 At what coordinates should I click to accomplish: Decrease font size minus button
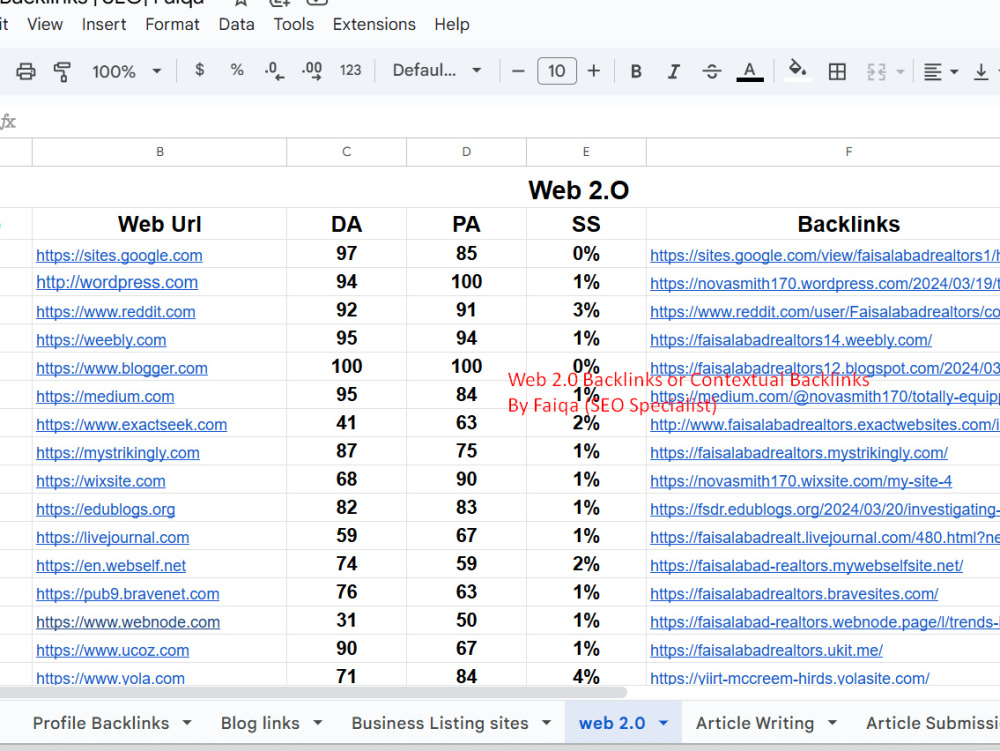coord(518,71)
